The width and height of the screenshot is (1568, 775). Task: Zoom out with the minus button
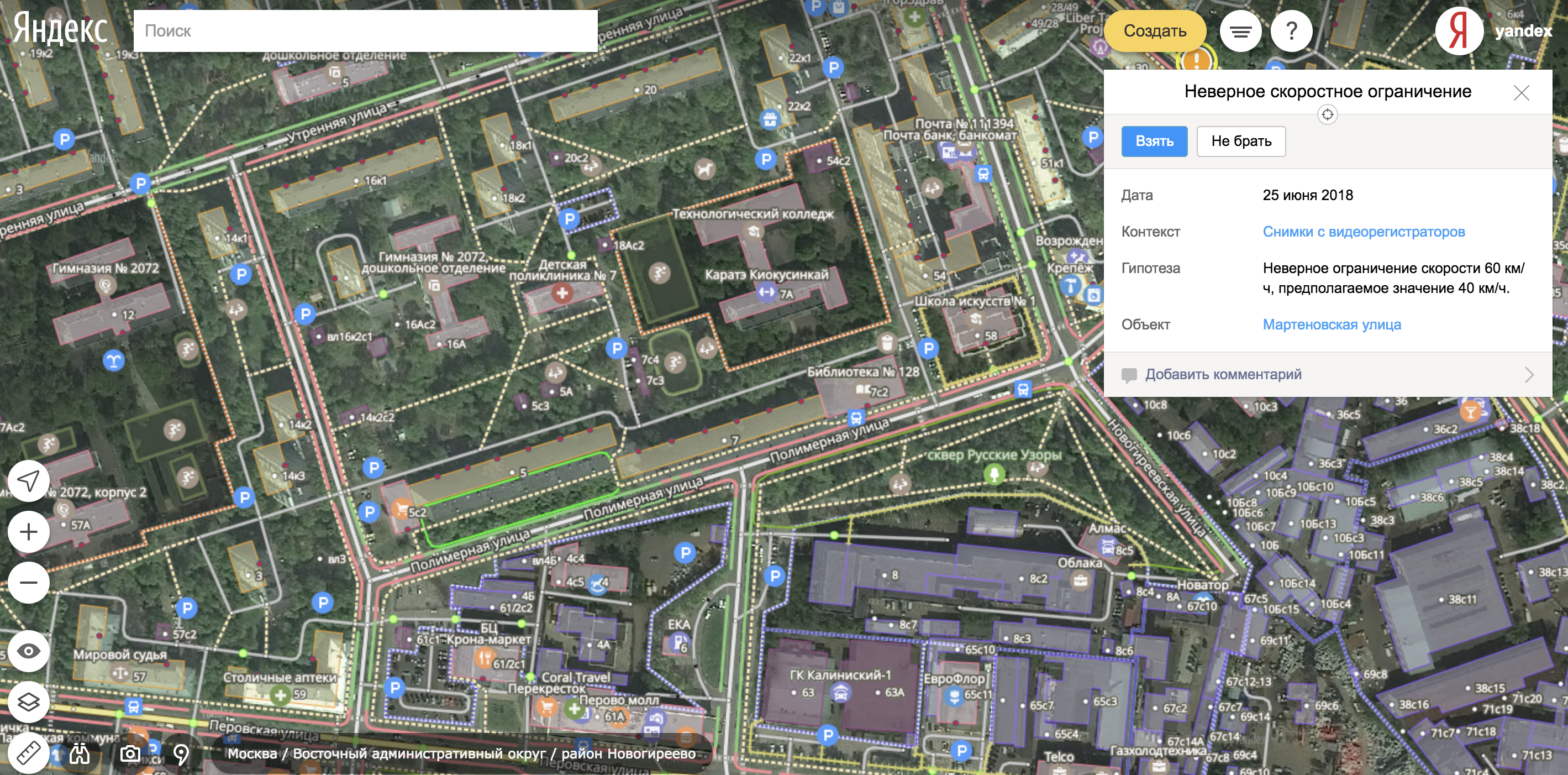[28, 583]
